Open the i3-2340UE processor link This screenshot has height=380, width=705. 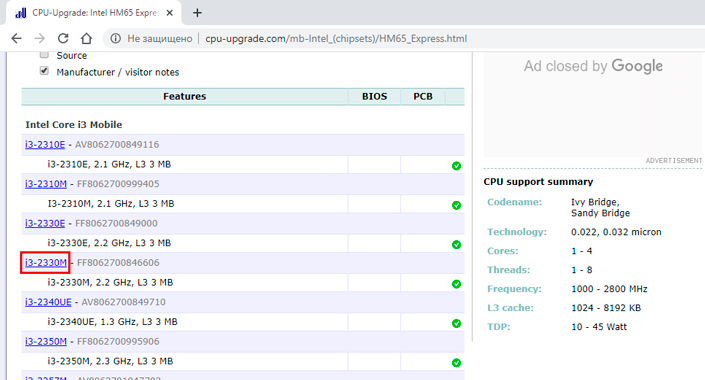click(48, 302)
